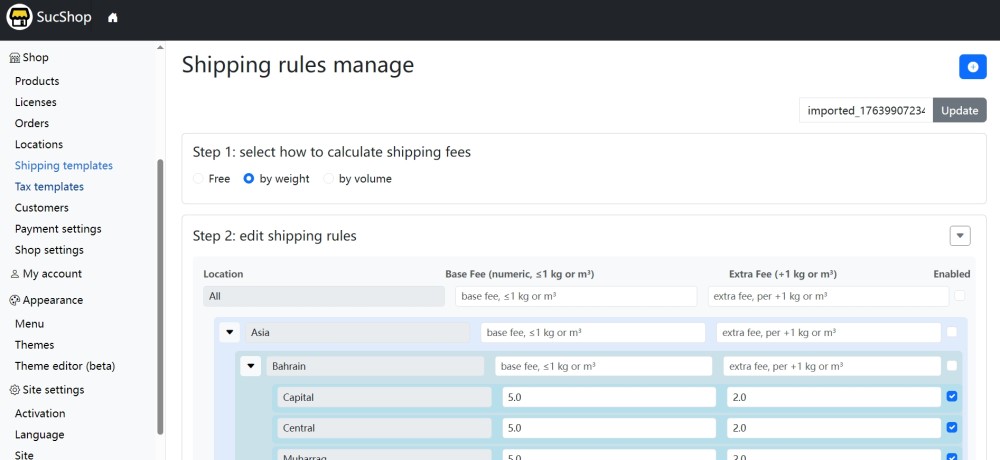Open the Shop section in sidebar
This screenshot has width=1000, height=460.
[30, 58]
